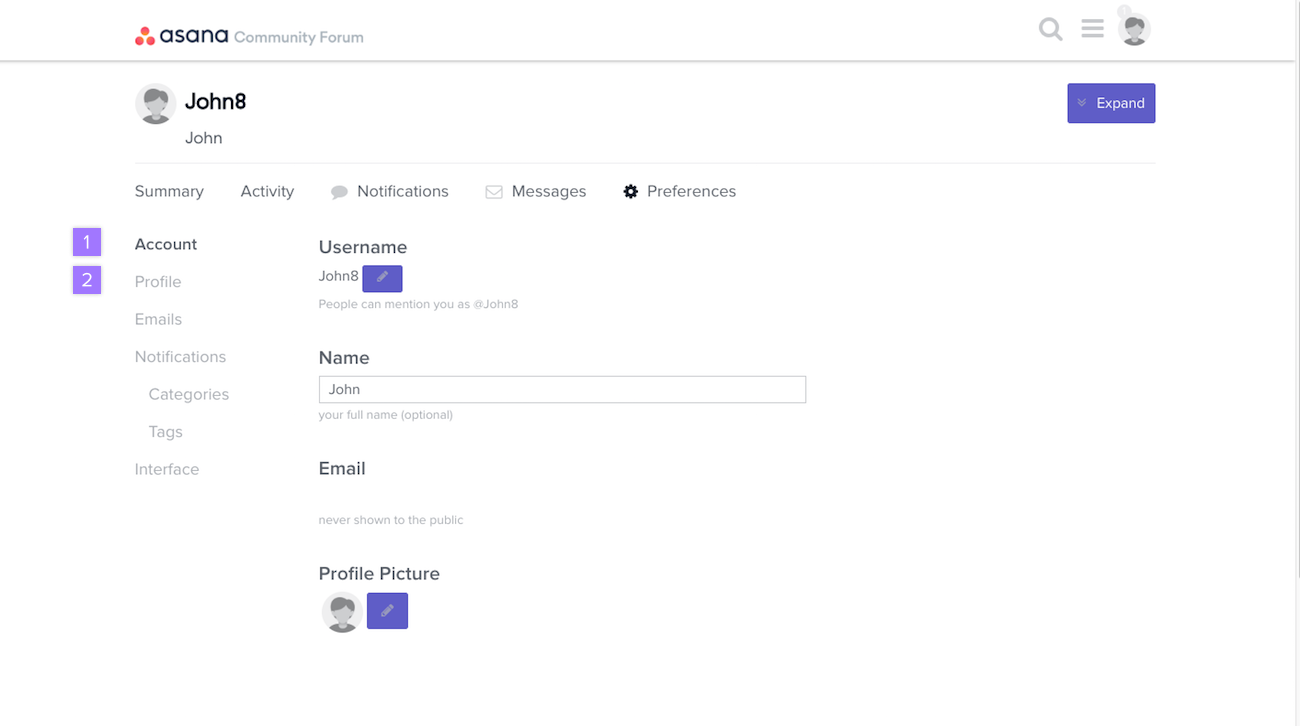This screenshot has width=1300, height=726.
Task: Select Profile in the preferences sidebar
Action: point(158,282)
